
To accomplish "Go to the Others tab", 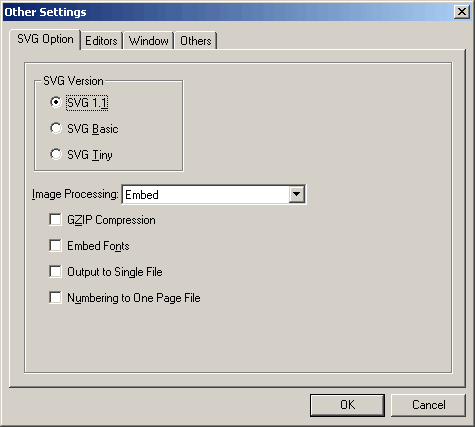I will (196, 41).
